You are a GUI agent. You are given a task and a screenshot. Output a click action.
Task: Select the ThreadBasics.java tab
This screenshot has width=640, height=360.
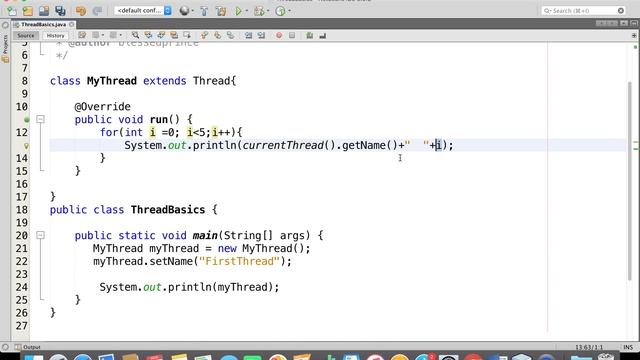[x=43, y=24]
